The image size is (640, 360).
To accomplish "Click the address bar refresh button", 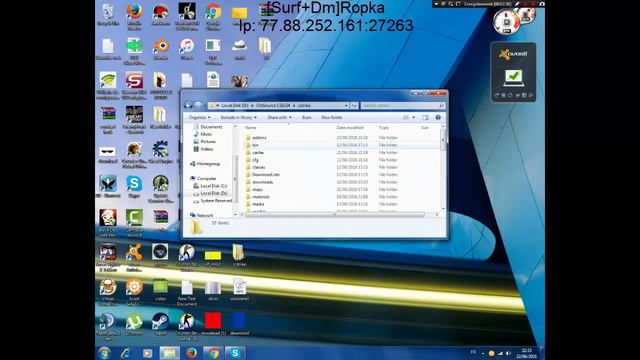I will pos(354,106).
